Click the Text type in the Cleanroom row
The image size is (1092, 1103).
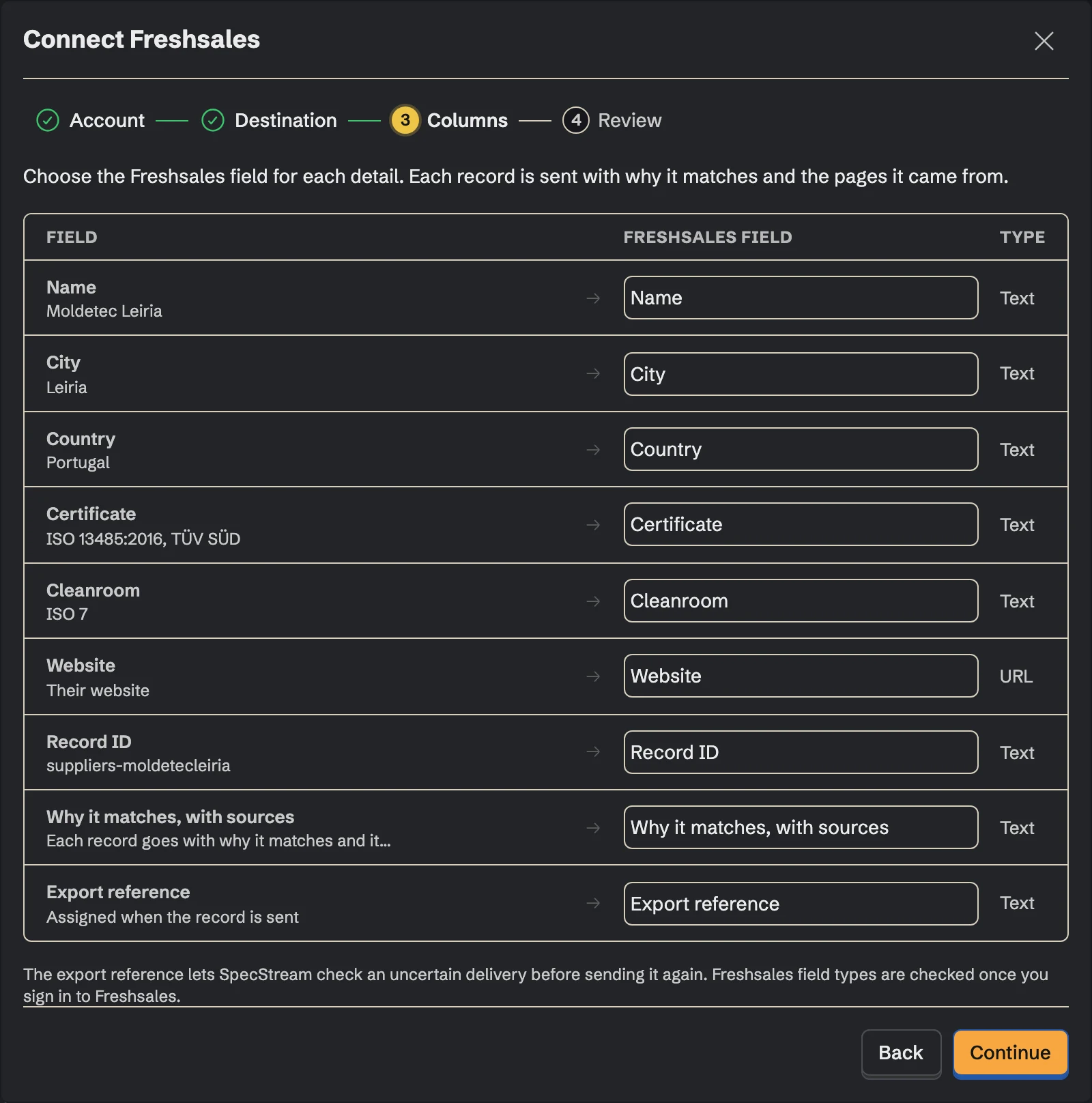(1017, 601)
